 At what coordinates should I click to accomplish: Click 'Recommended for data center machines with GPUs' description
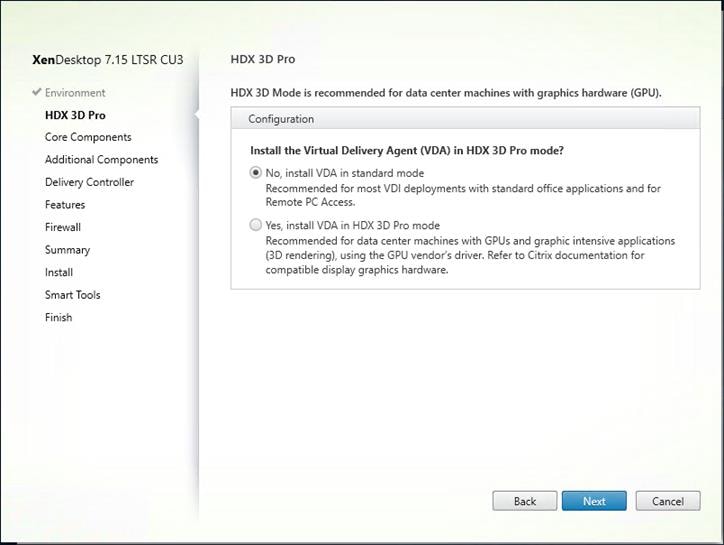tap(470, 255)
